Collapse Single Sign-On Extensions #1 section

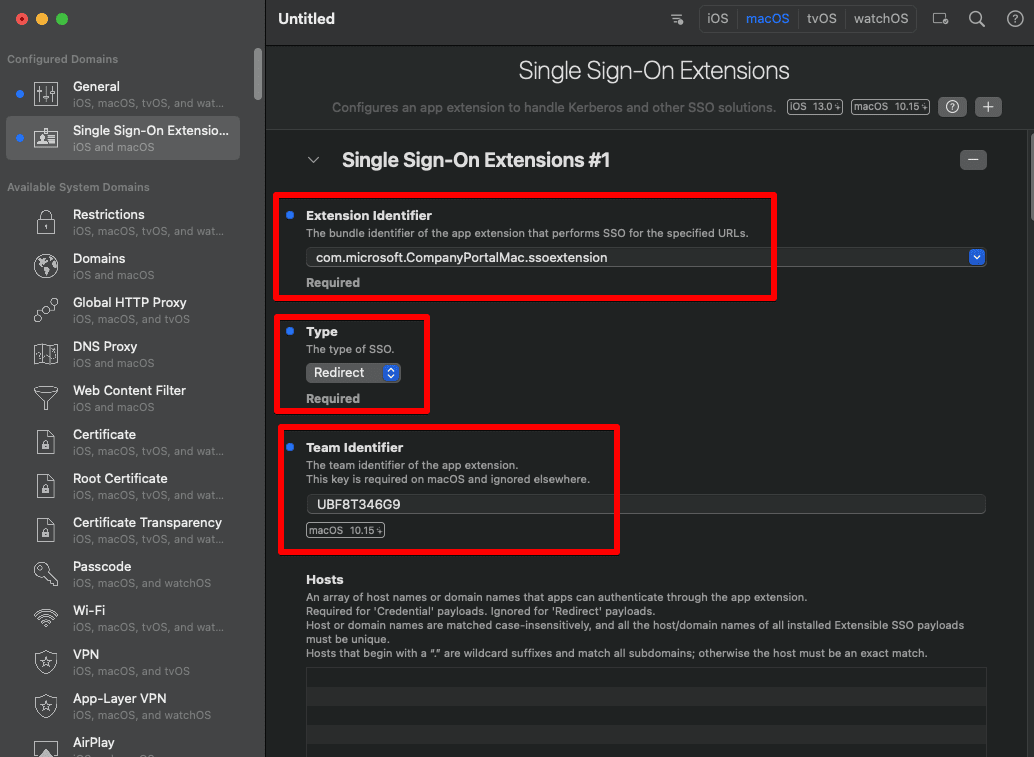pyautogui.click(x=314, y=160)
